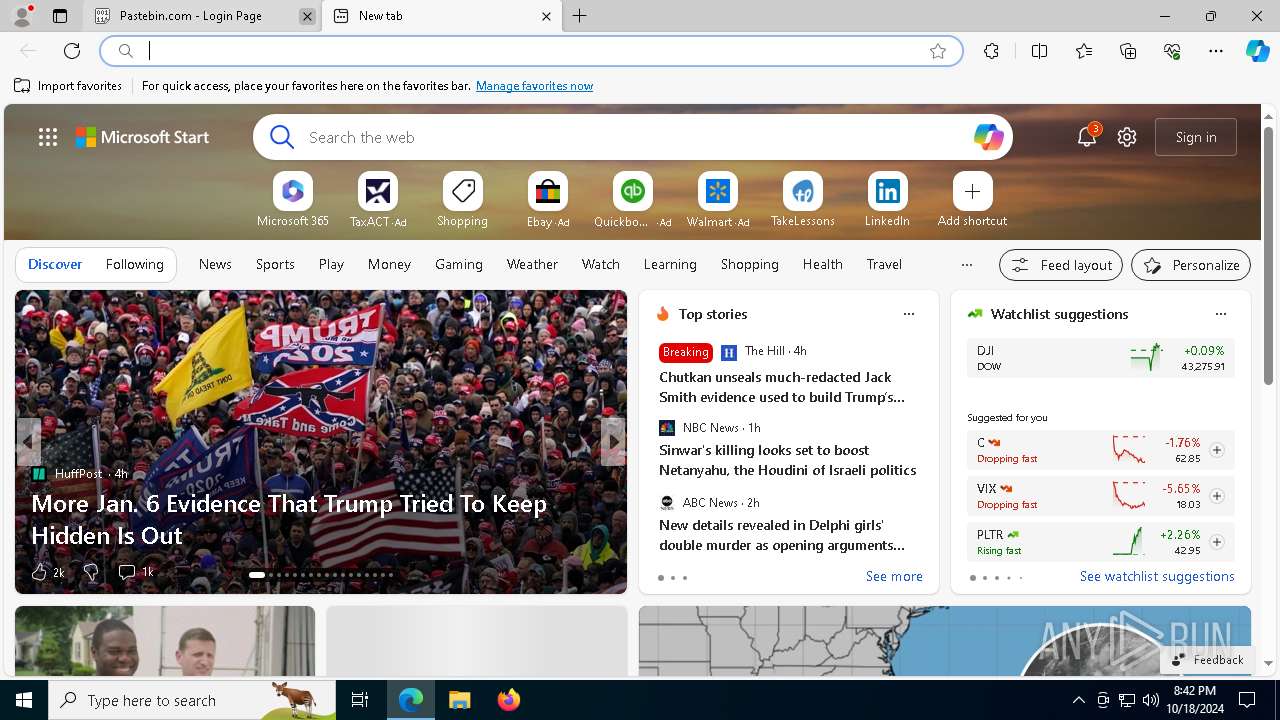Viewport: 1280px width, 720px height.
Task: Add a new shortcut tile
Action: click(972, 200)
